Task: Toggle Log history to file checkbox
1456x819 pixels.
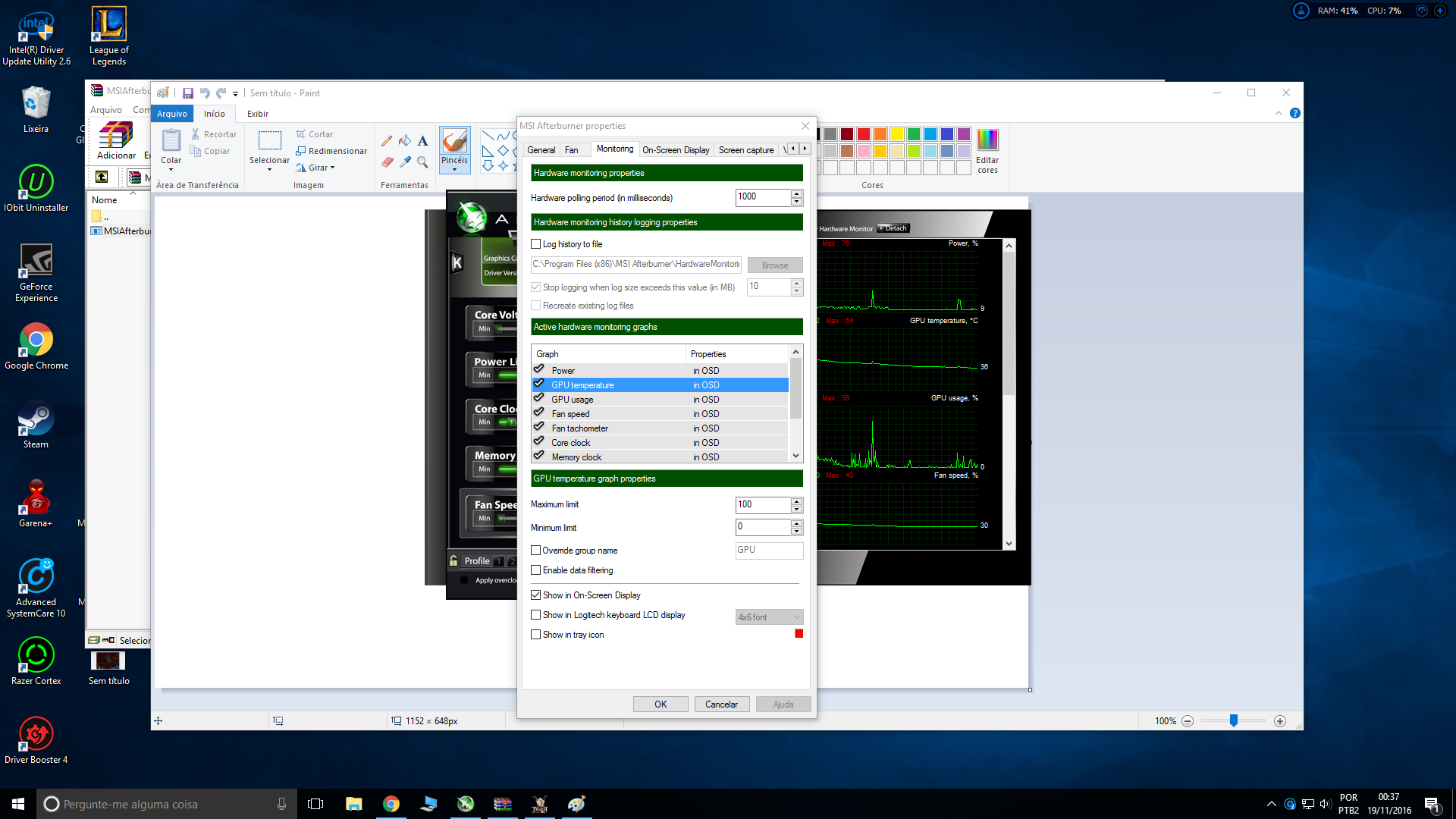Action: point(536,244)
